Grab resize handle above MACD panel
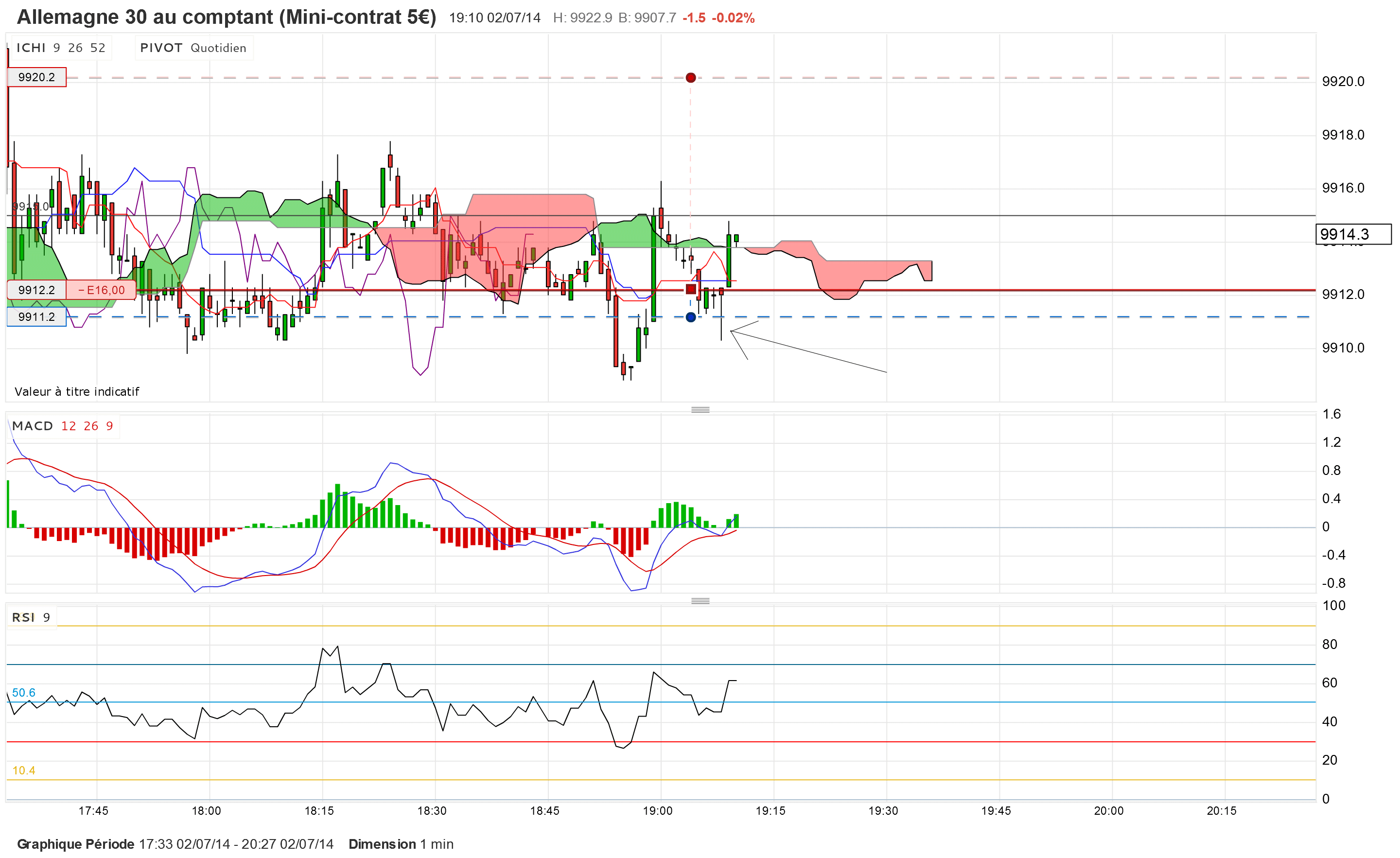This screenshot has width=1400, height=858. (x=700, y=410)
